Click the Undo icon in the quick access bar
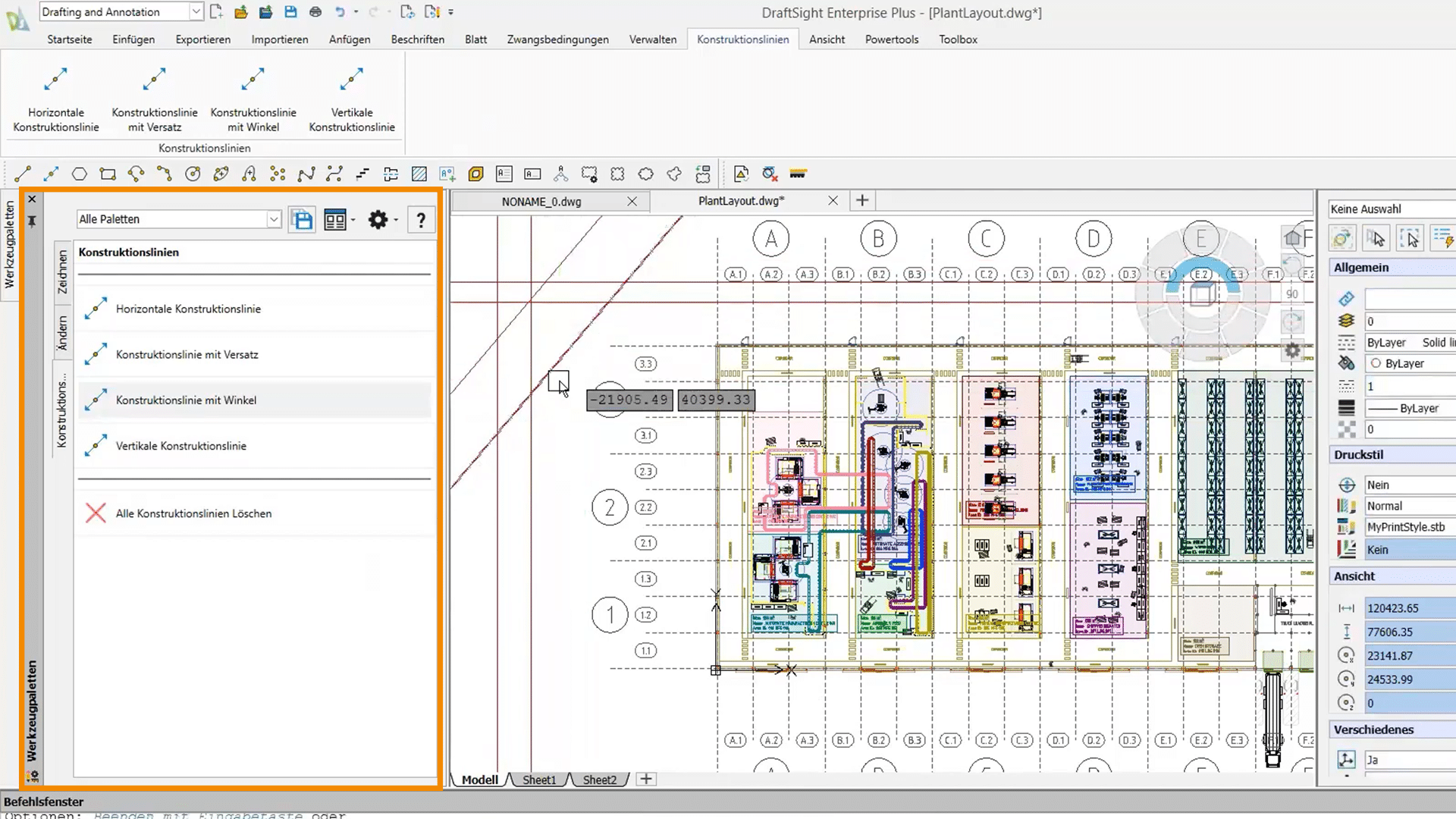Viewport: 1456px width, 819px height. (x=339, y=11)
